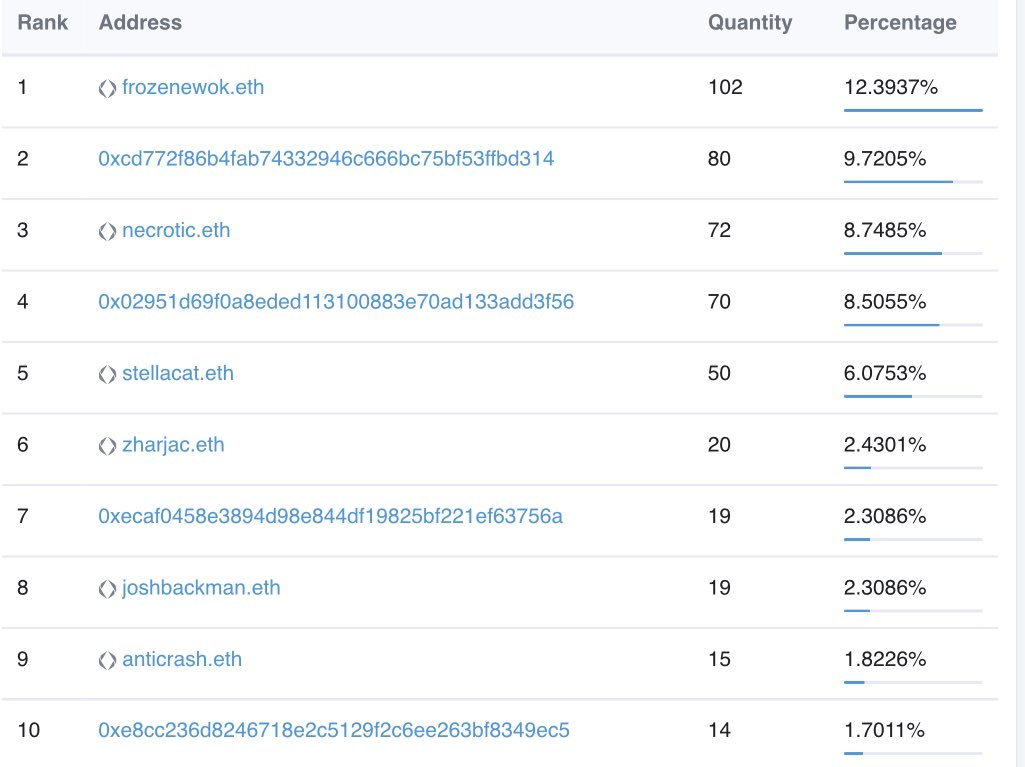Select quantity value 20
Screen dimensions: 1025x767
point(719,445)
